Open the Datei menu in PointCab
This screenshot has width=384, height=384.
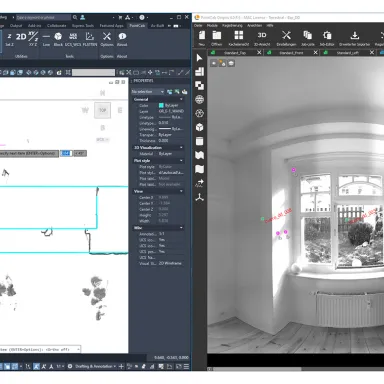pos(198,25)
